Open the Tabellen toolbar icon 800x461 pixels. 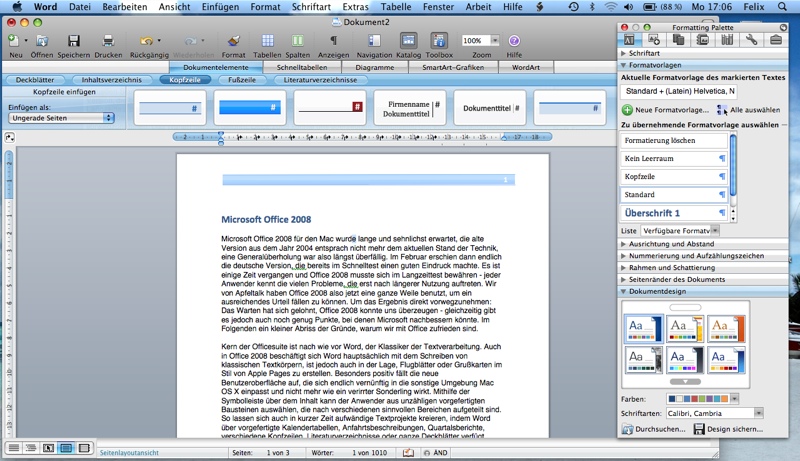[267, 41]
